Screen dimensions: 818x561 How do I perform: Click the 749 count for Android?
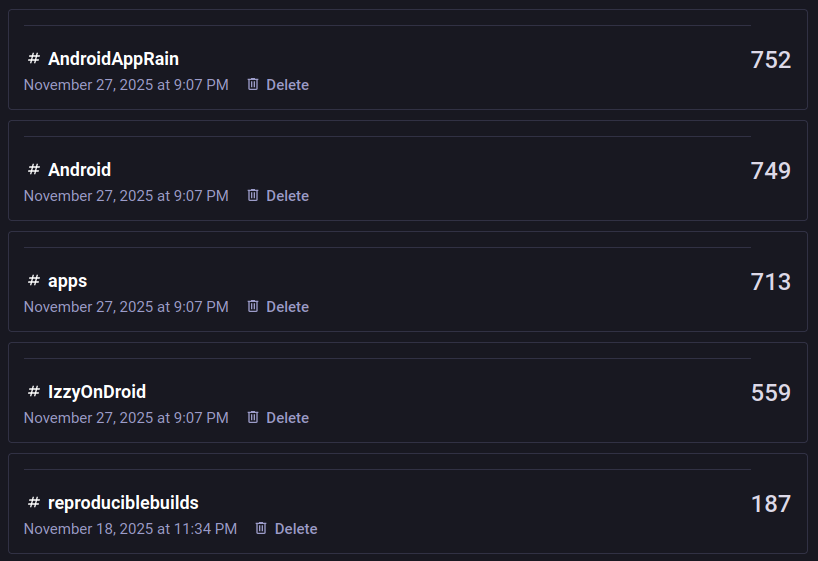[x=770, y=171]
